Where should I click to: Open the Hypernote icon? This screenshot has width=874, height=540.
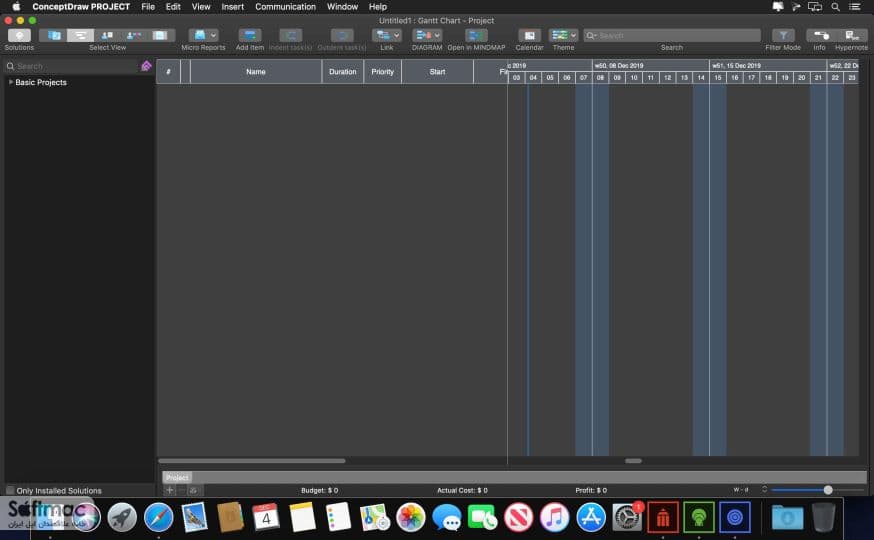(851, 35)
